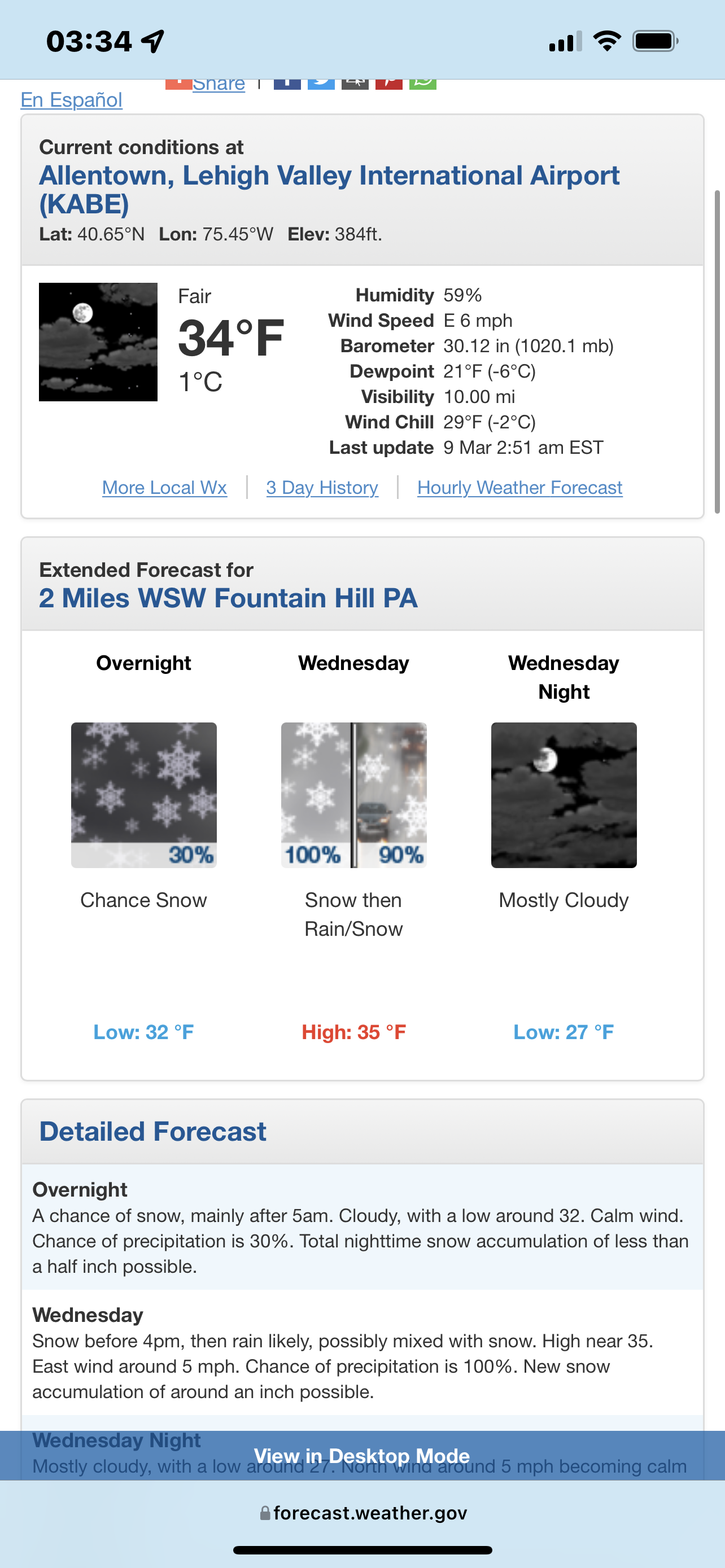Screen dimensions: 725x1568
Task: Tap the Pinterest share icon
Action: [389, 84]
